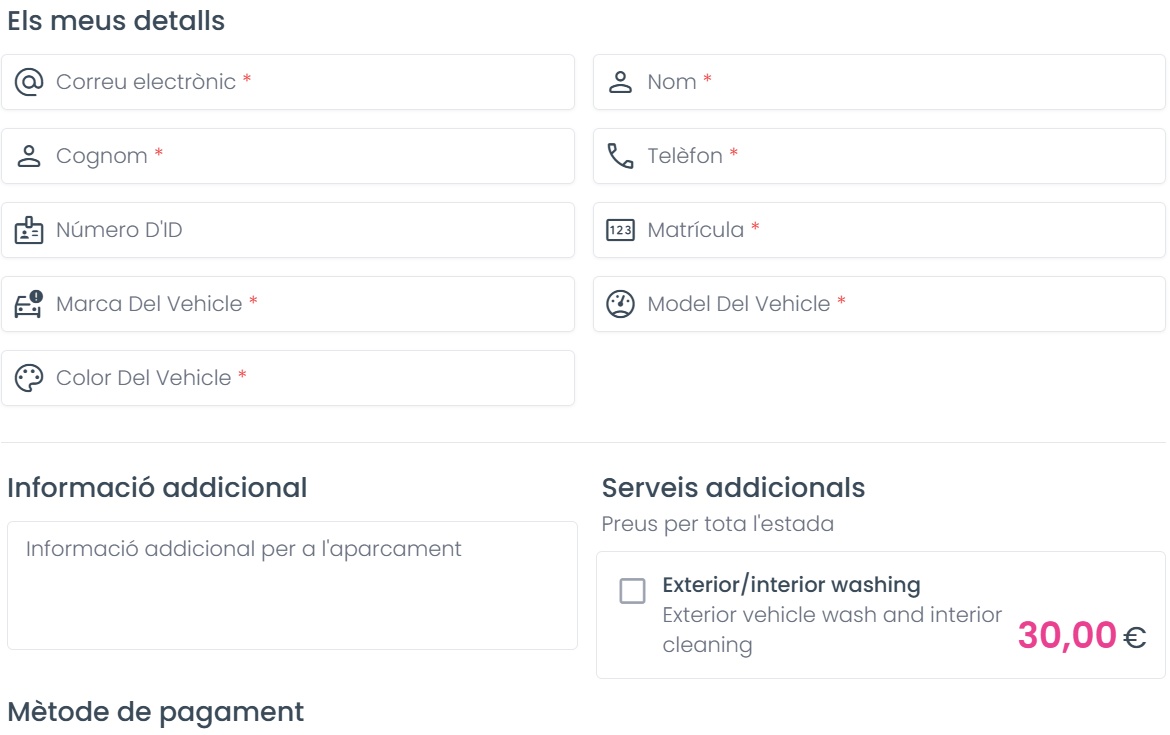Focus the Matrícula input field
Screen dimensions: 1170x735
point(900,230)
